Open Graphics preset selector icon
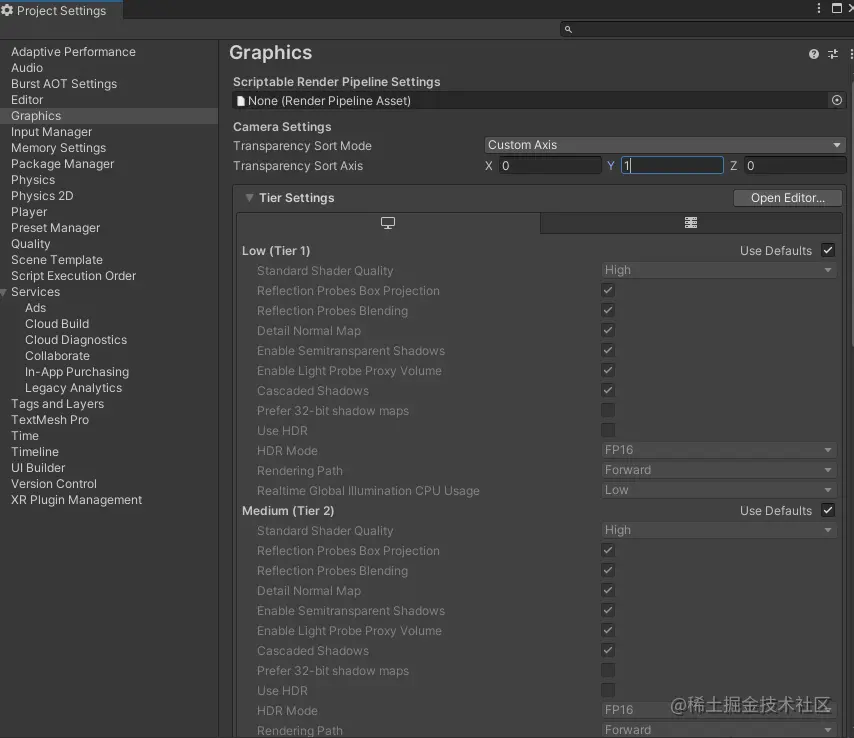This screenshot has height=738, width=854. click(x=833, y=54)
